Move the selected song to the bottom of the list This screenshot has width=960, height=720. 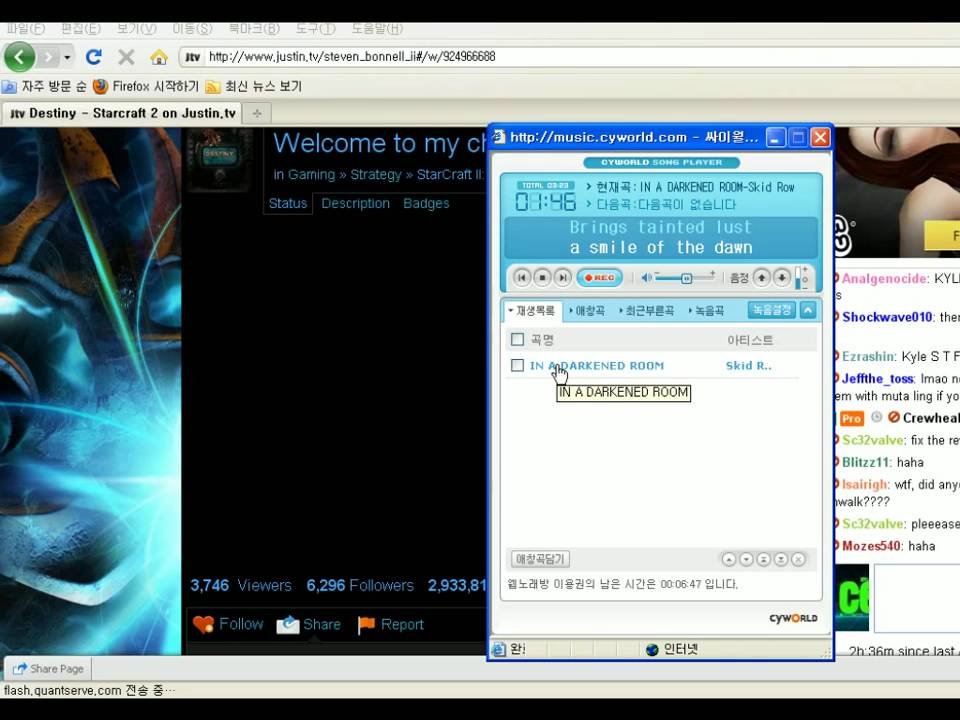781,559
